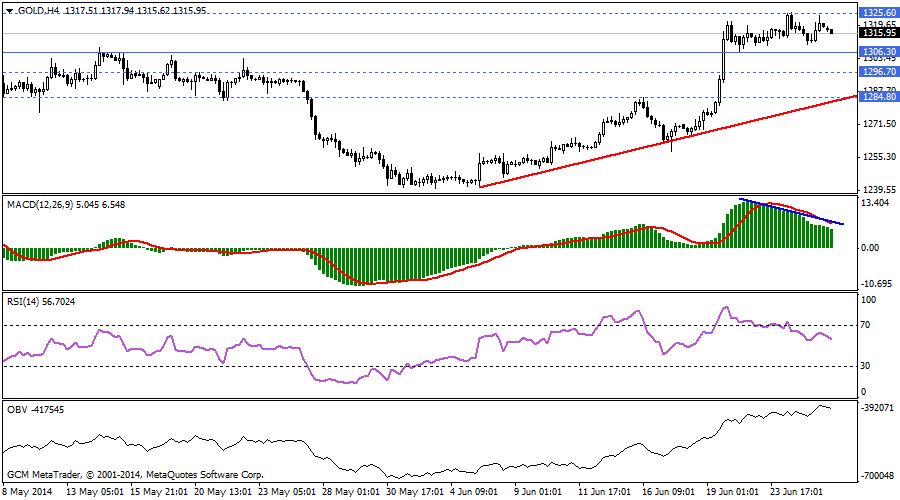Click the 15 May 21:01 time label
Image resolution: width=900 pixels, height=500 pixels.
(x=158, y=492)
